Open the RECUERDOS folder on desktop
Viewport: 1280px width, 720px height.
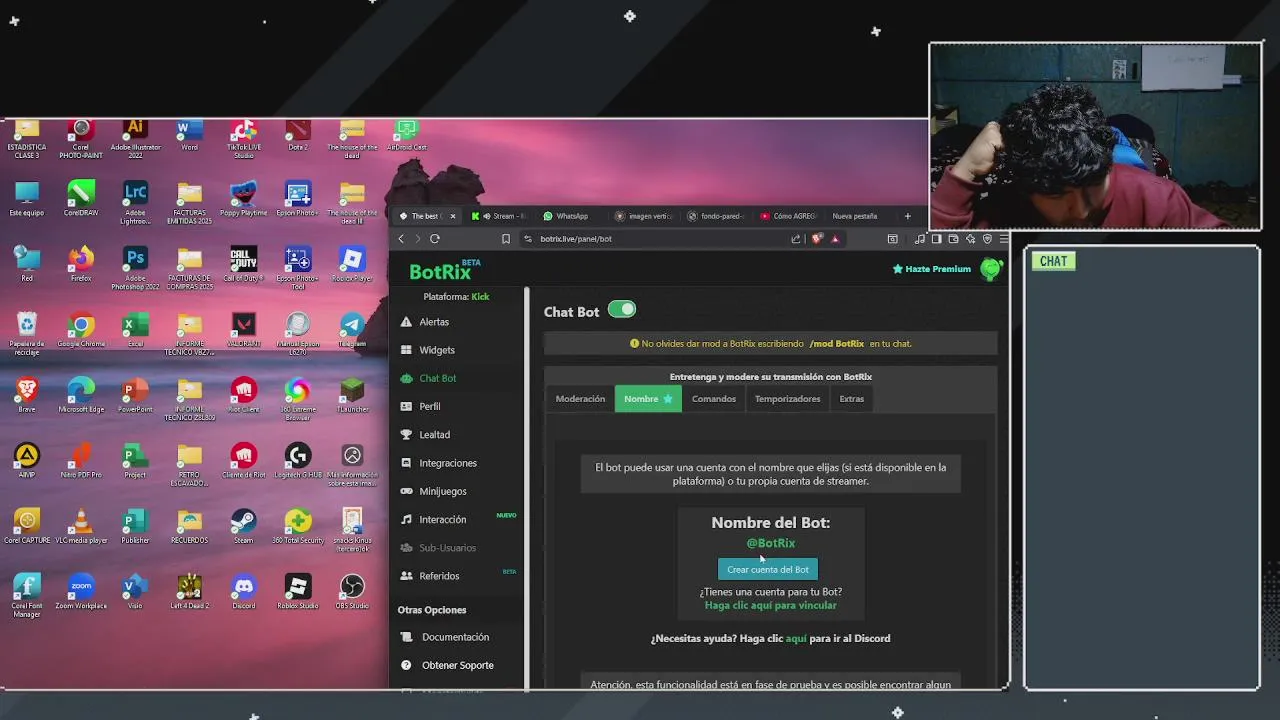pos(189,526)
